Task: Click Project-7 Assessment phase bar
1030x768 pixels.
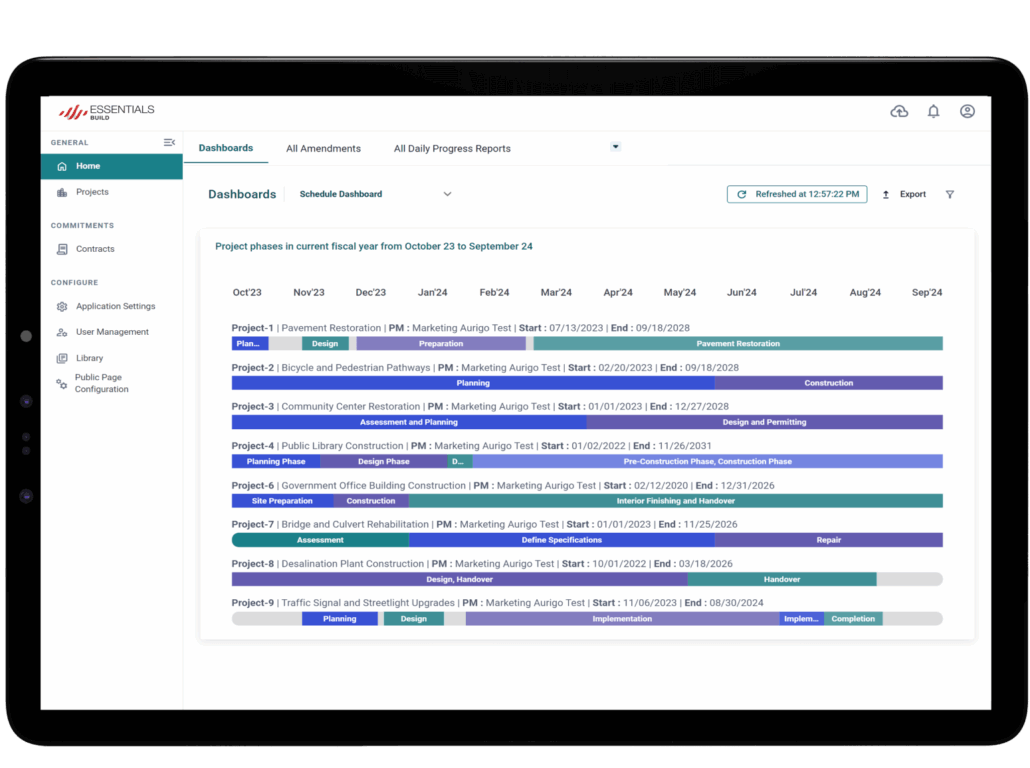Action: click(x=320, y=540)
